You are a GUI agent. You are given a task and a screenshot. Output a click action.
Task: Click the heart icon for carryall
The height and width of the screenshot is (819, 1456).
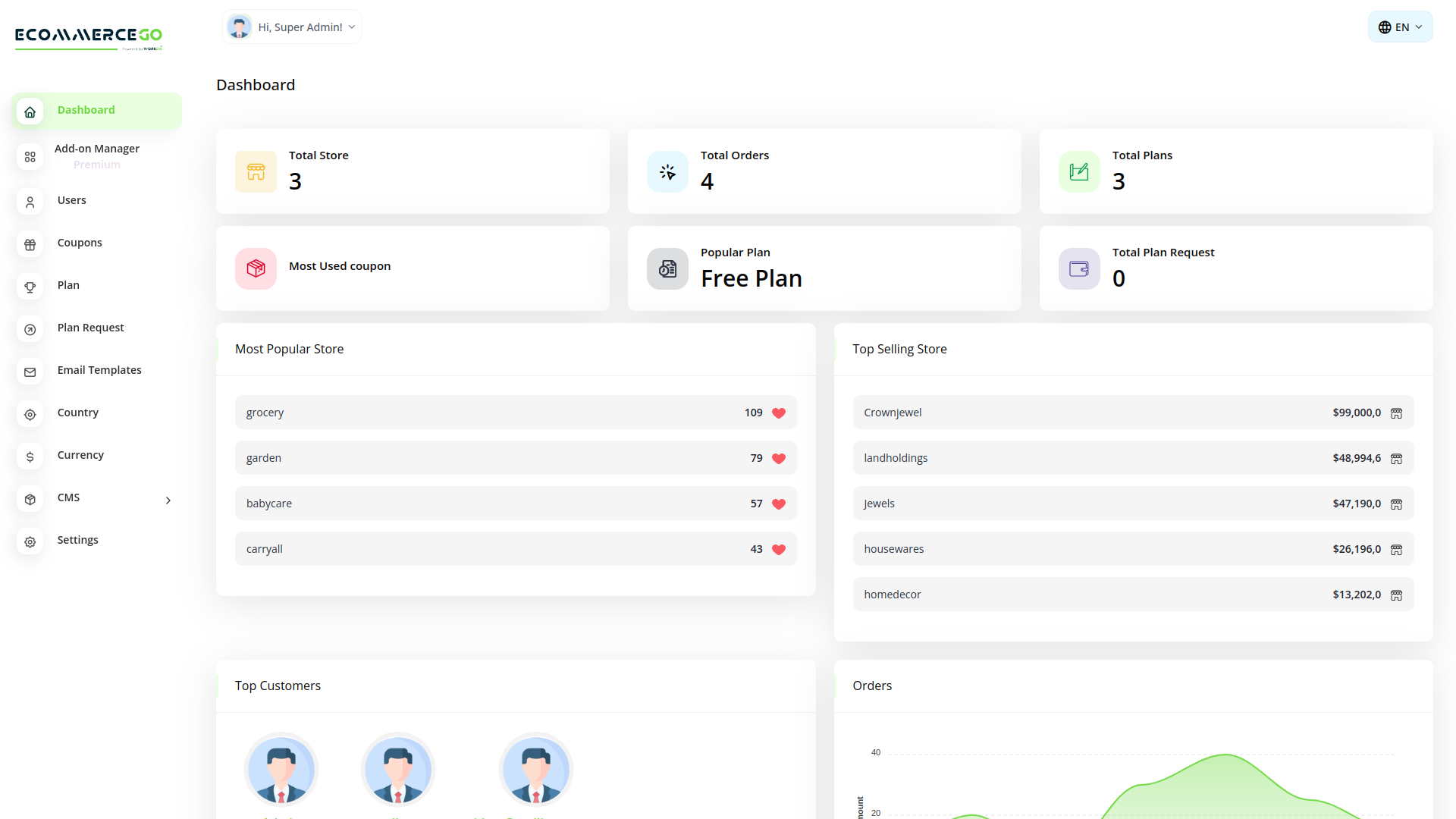pyautogui.click(x=778, y=548)
